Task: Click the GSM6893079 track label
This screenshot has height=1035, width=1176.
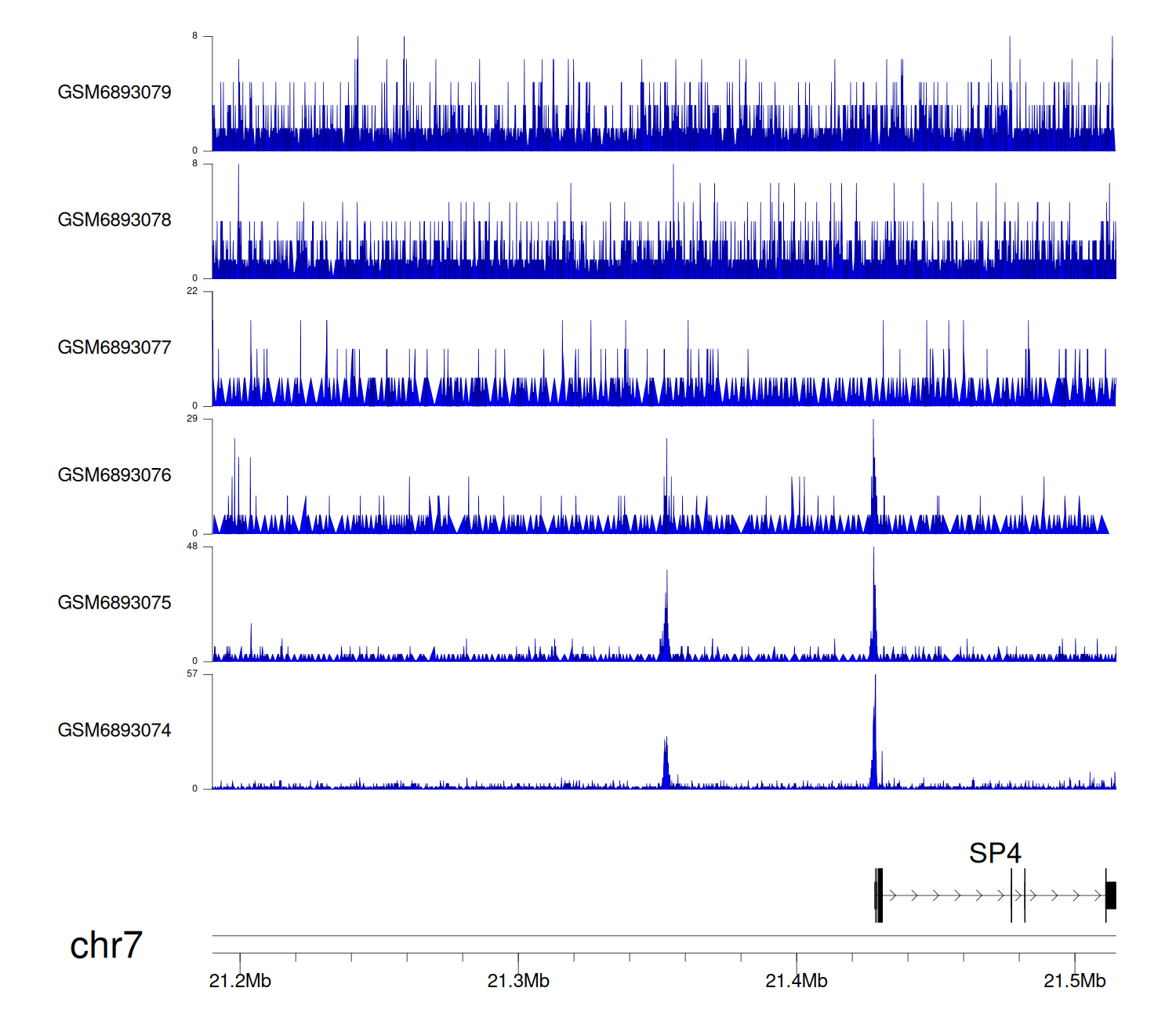Action: coord(114,93)
